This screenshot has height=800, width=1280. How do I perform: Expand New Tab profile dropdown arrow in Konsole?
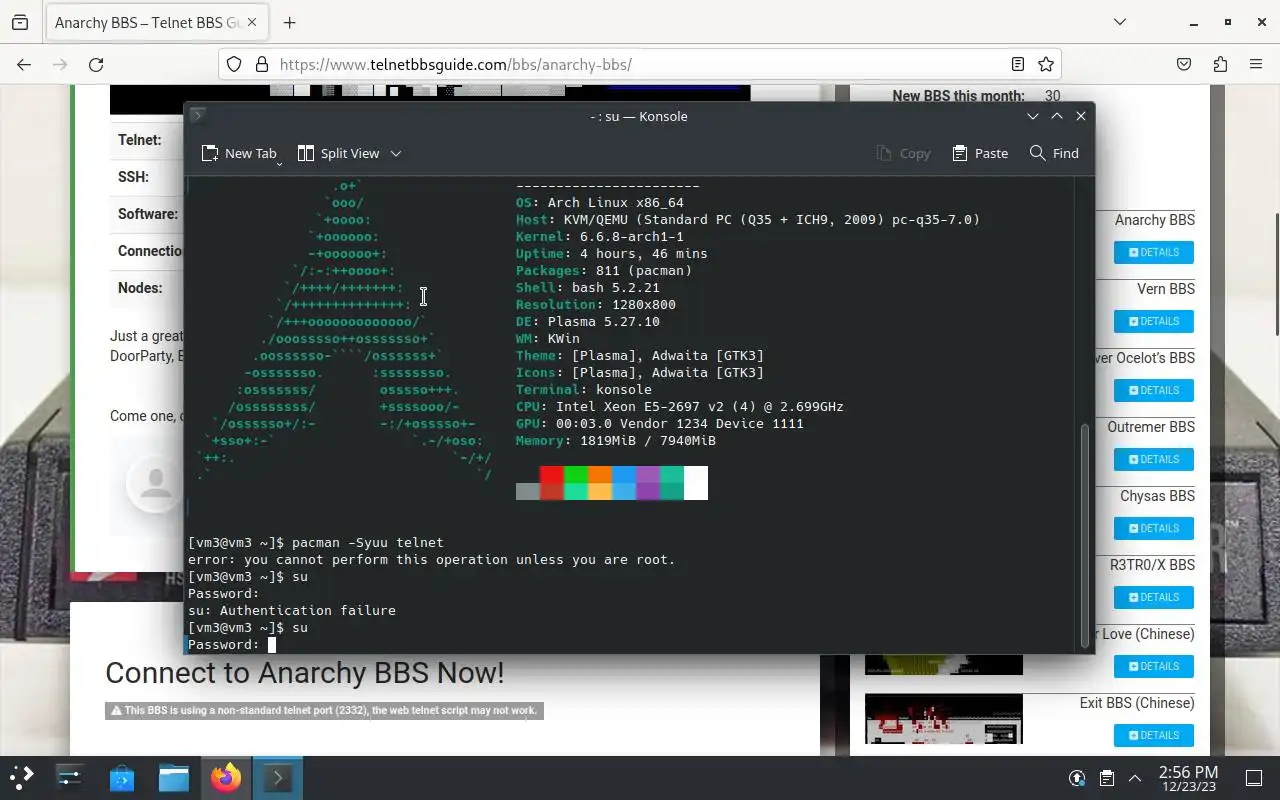point(280,162)
